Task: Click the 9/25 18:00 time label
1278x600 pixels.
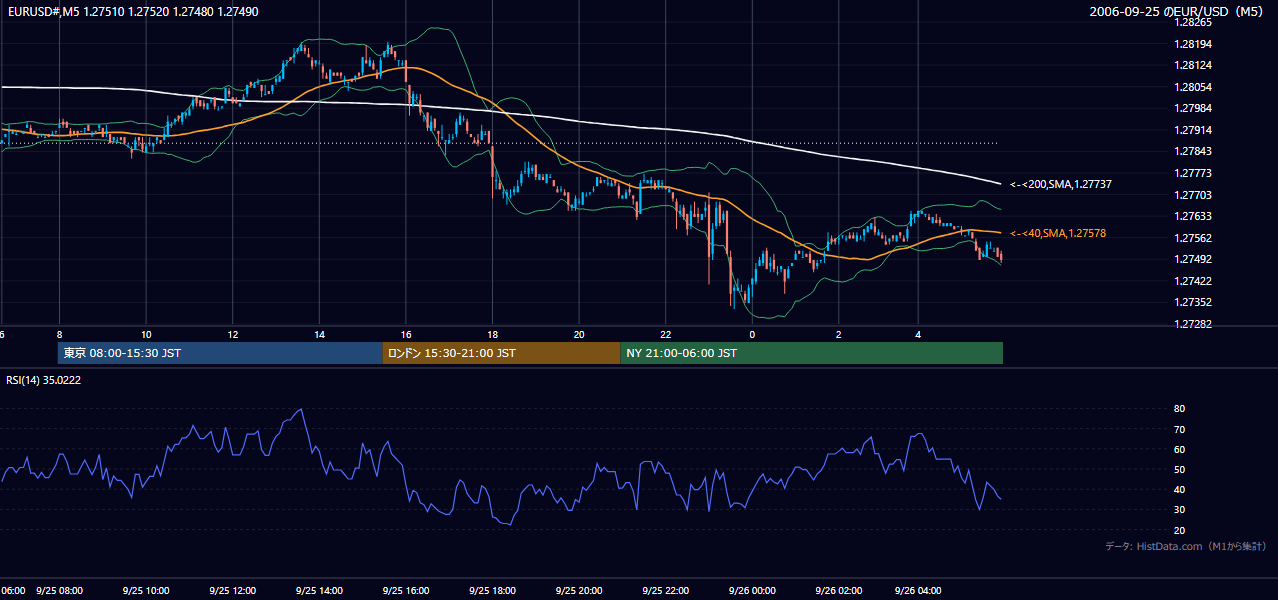Action: pyautogui.click(x=493, y=590)
